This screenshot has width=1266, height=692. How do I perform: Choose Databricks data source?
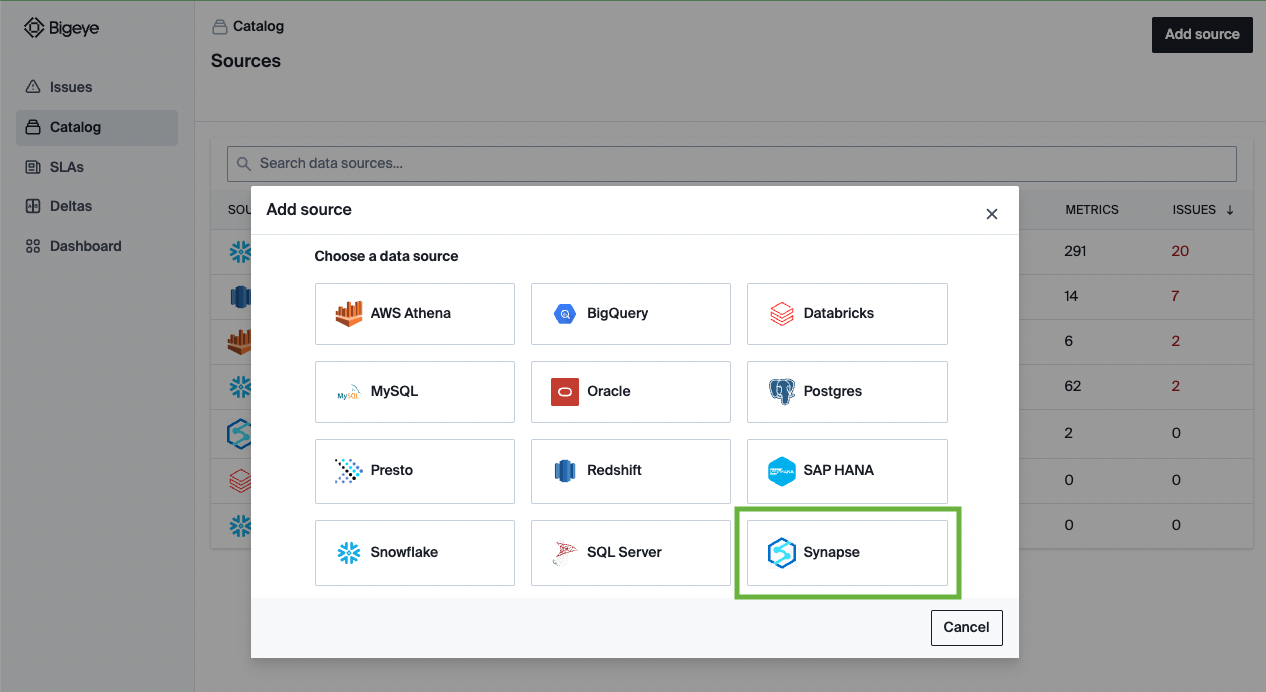click(847, 313)
